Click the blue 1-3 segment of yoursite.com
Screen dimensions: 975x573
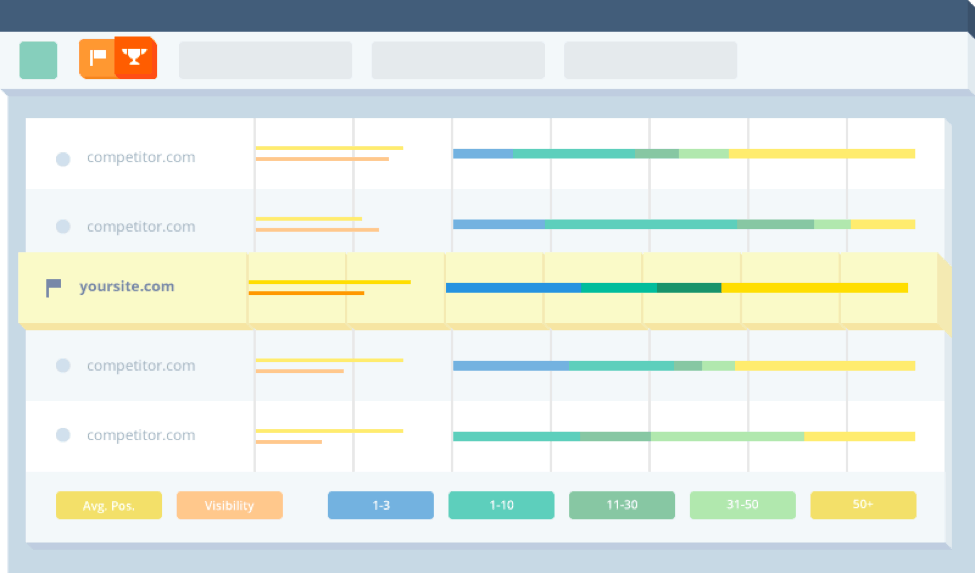coord(514,288)
